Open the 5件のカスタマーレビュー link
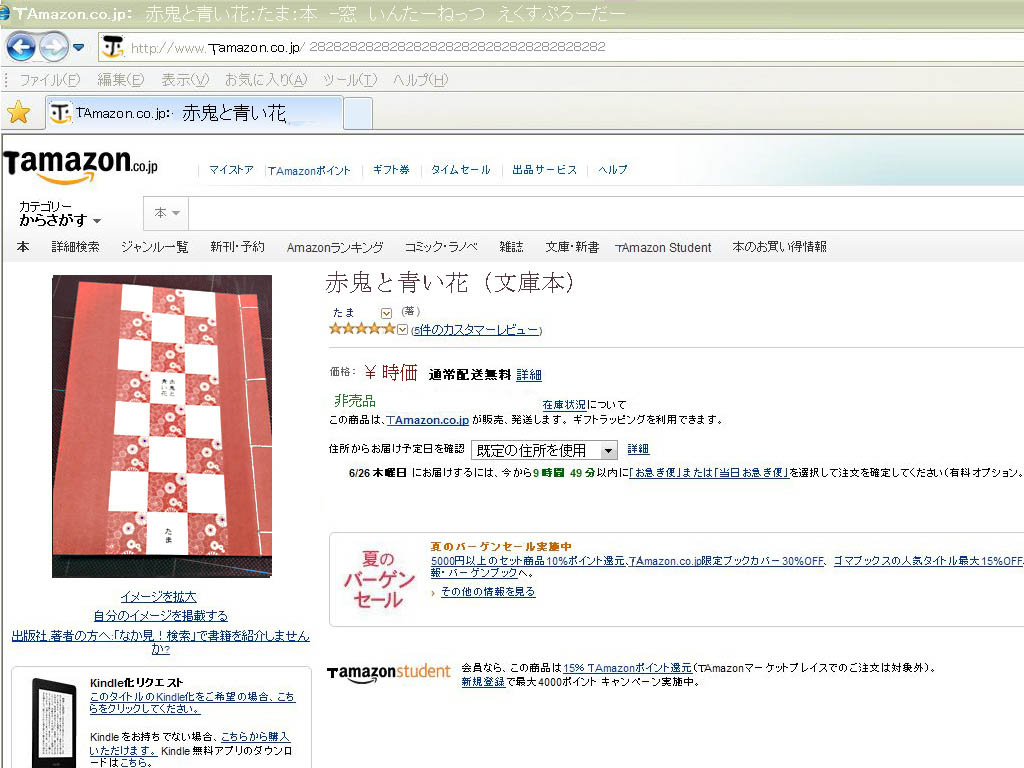This screenshot has height=768, width=1024. (x=477, y=330)
